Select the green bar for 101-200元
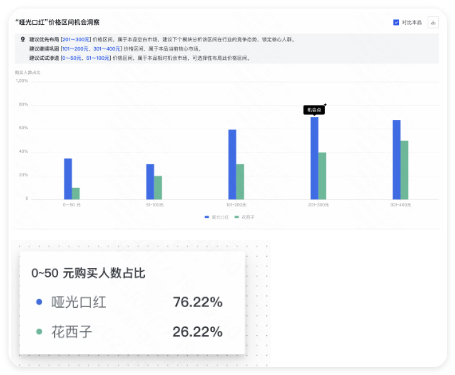Viewport: 455px width, 375px height. (240, 182)
